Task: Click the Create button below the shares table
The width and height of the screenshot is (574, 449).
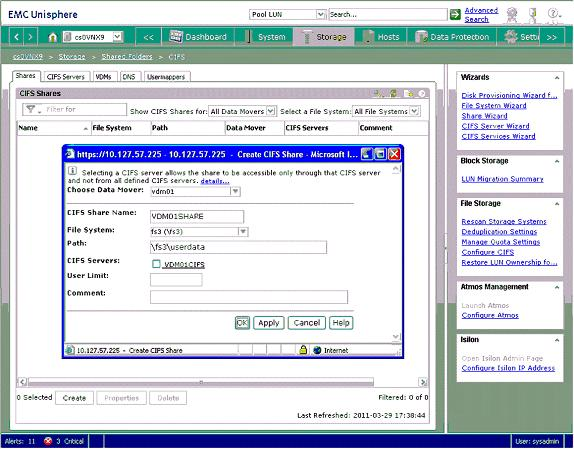Action: coord(74,398)
